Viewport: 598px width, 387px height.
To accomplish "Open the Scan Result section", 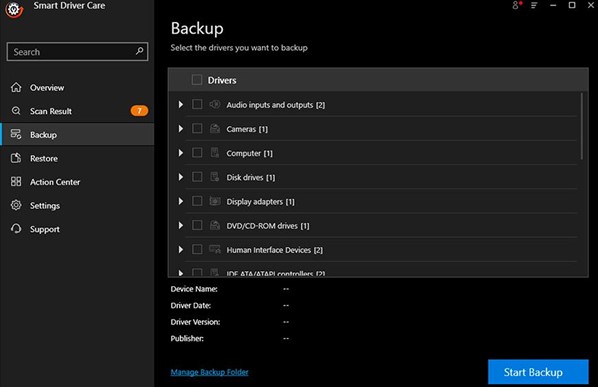I will (x=77, y=111).
